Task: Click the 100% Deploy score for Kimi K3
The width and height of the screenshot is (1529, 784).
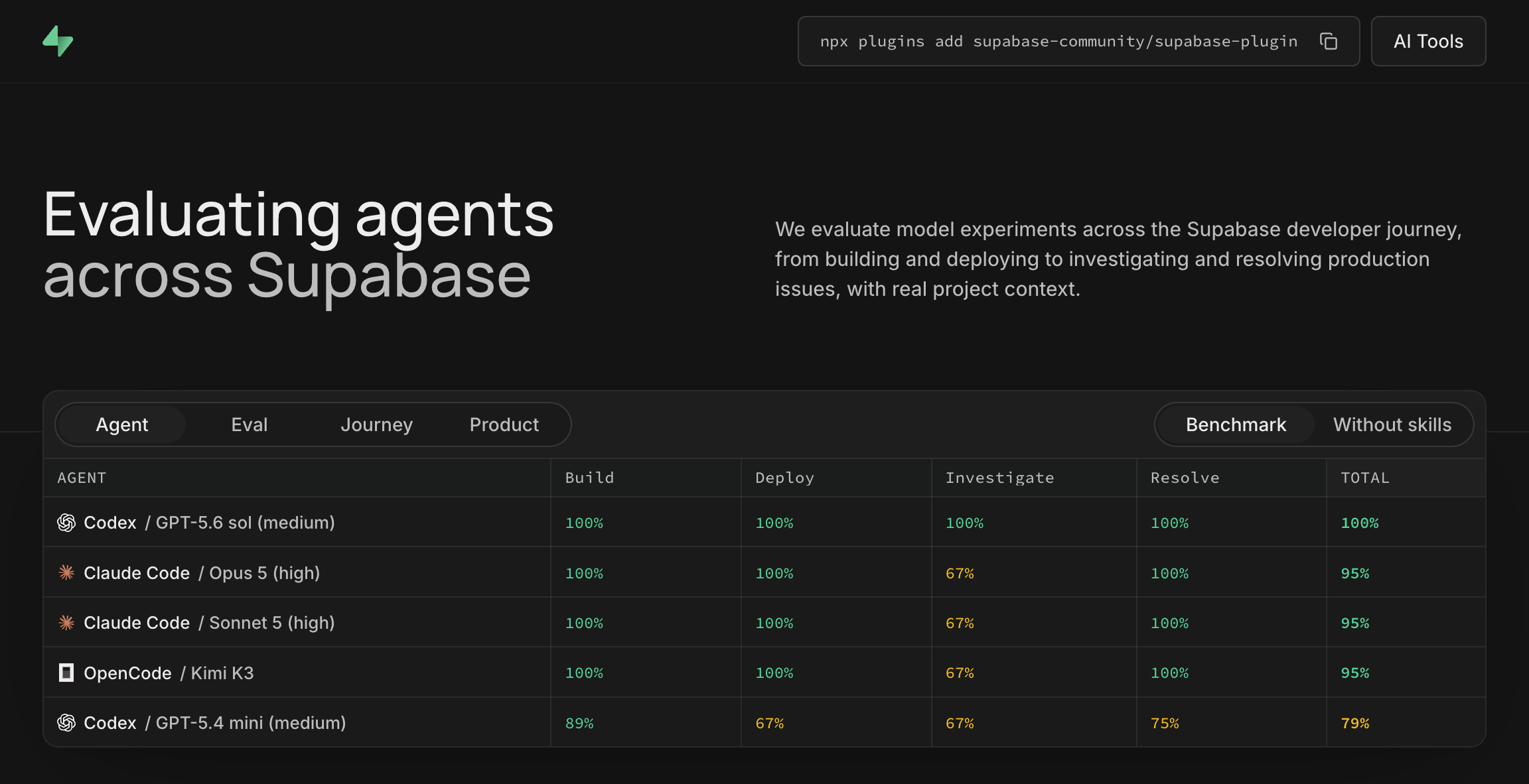Action: [x=774, y=673]
